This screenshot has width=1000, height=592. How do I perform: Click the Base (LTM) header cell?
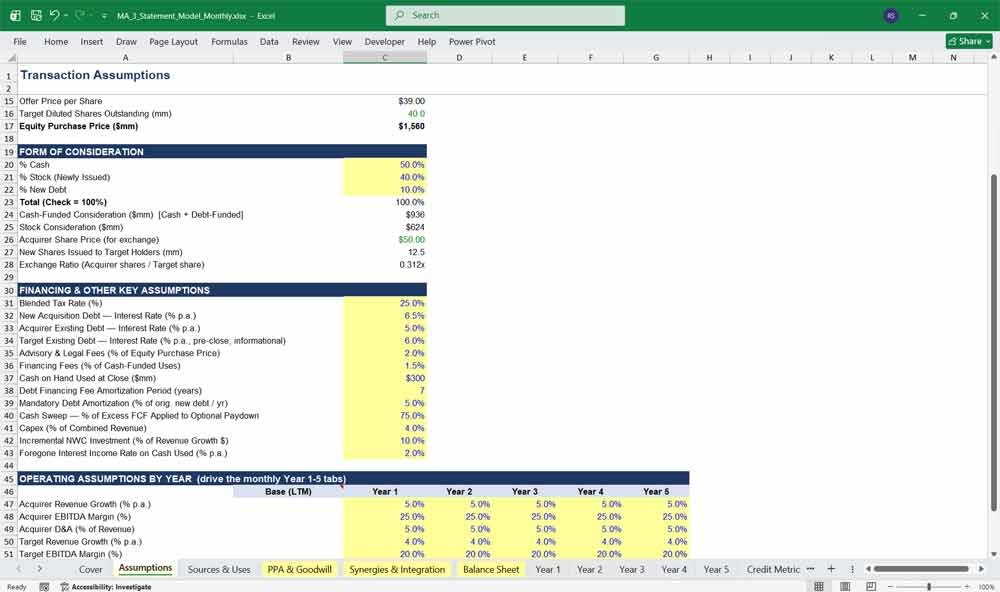[x=288, y=492]
